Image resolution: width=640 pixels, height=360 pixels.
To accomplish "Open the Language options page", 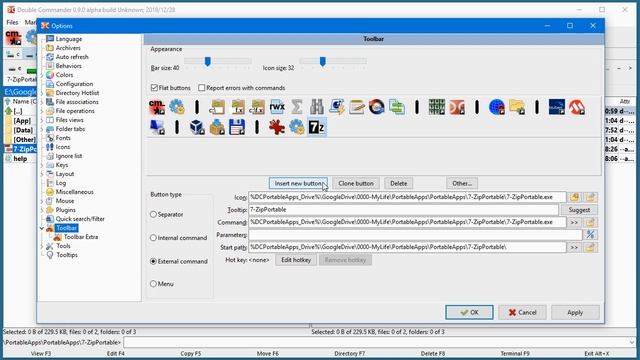I will pyautogui.click(x=69, y=39).
